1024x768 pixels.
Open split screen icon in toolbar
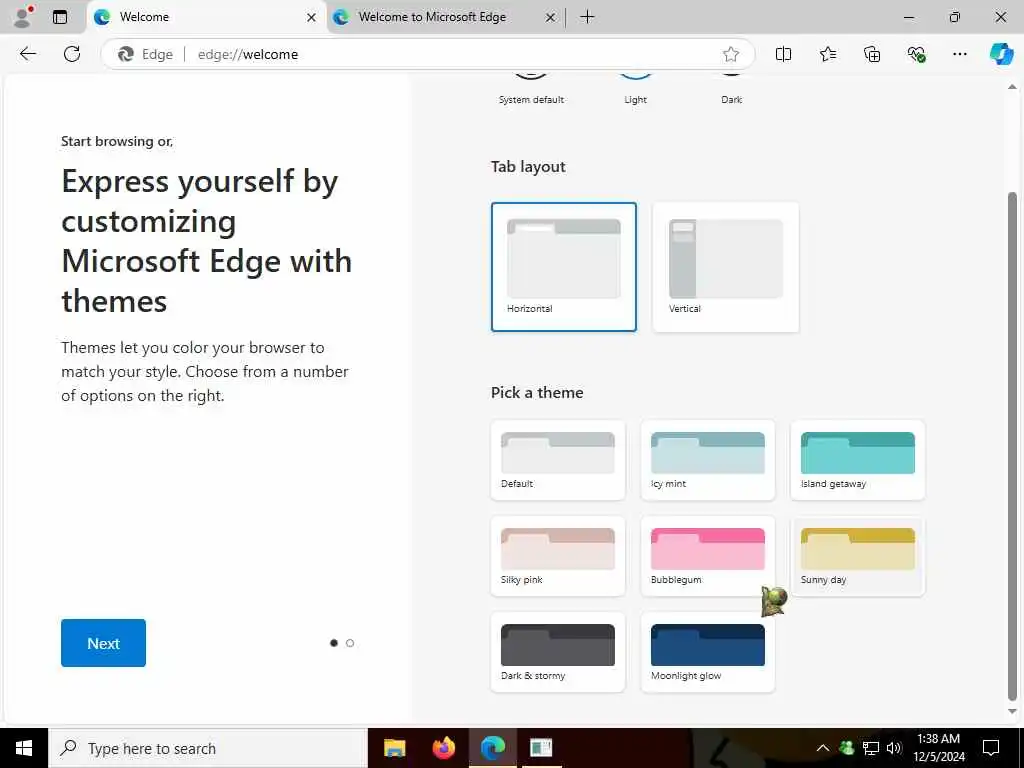point(783,54)
